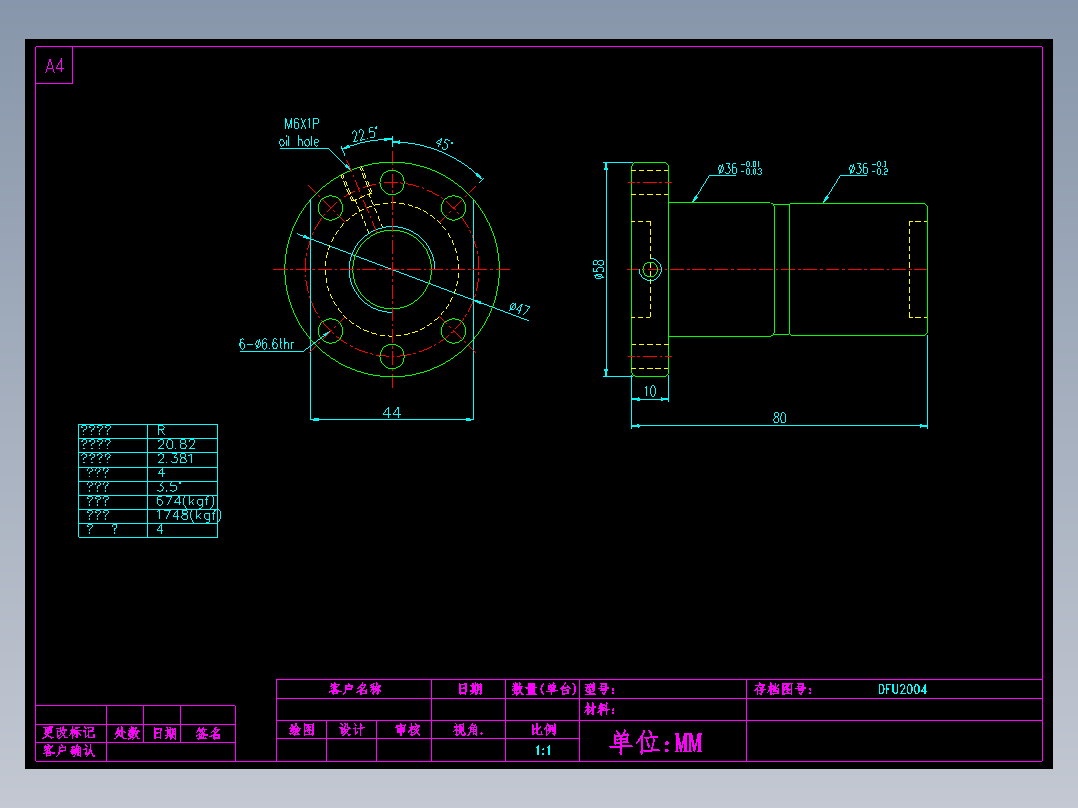Image resolution: width=1078 pixels, height=808 pixels.
Task: Select the 3.5° table value
Action: pyautogui.click(x=168, y=487)
